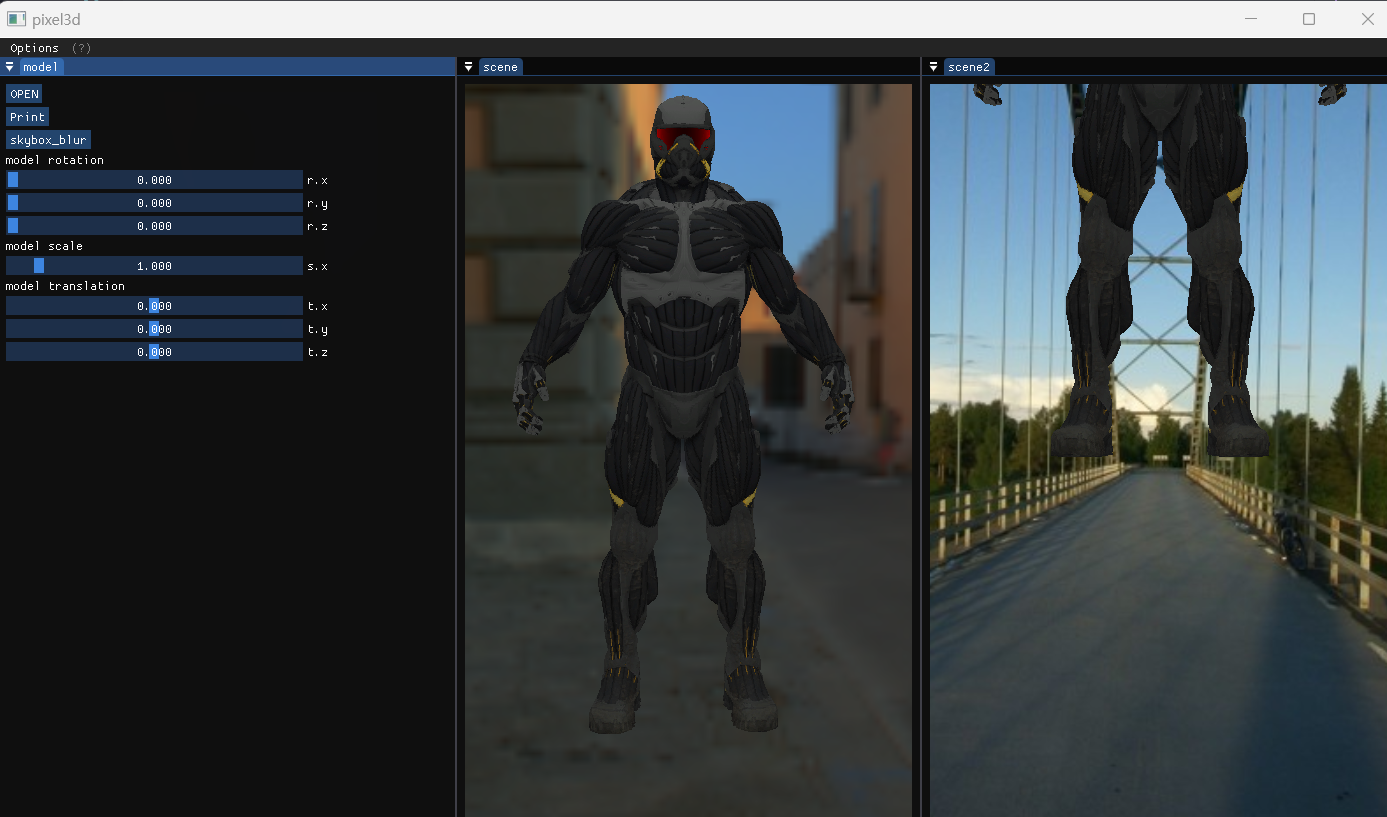1387x817 pixels.
Task: Select the scene2 tab
Action: (968, 67)
